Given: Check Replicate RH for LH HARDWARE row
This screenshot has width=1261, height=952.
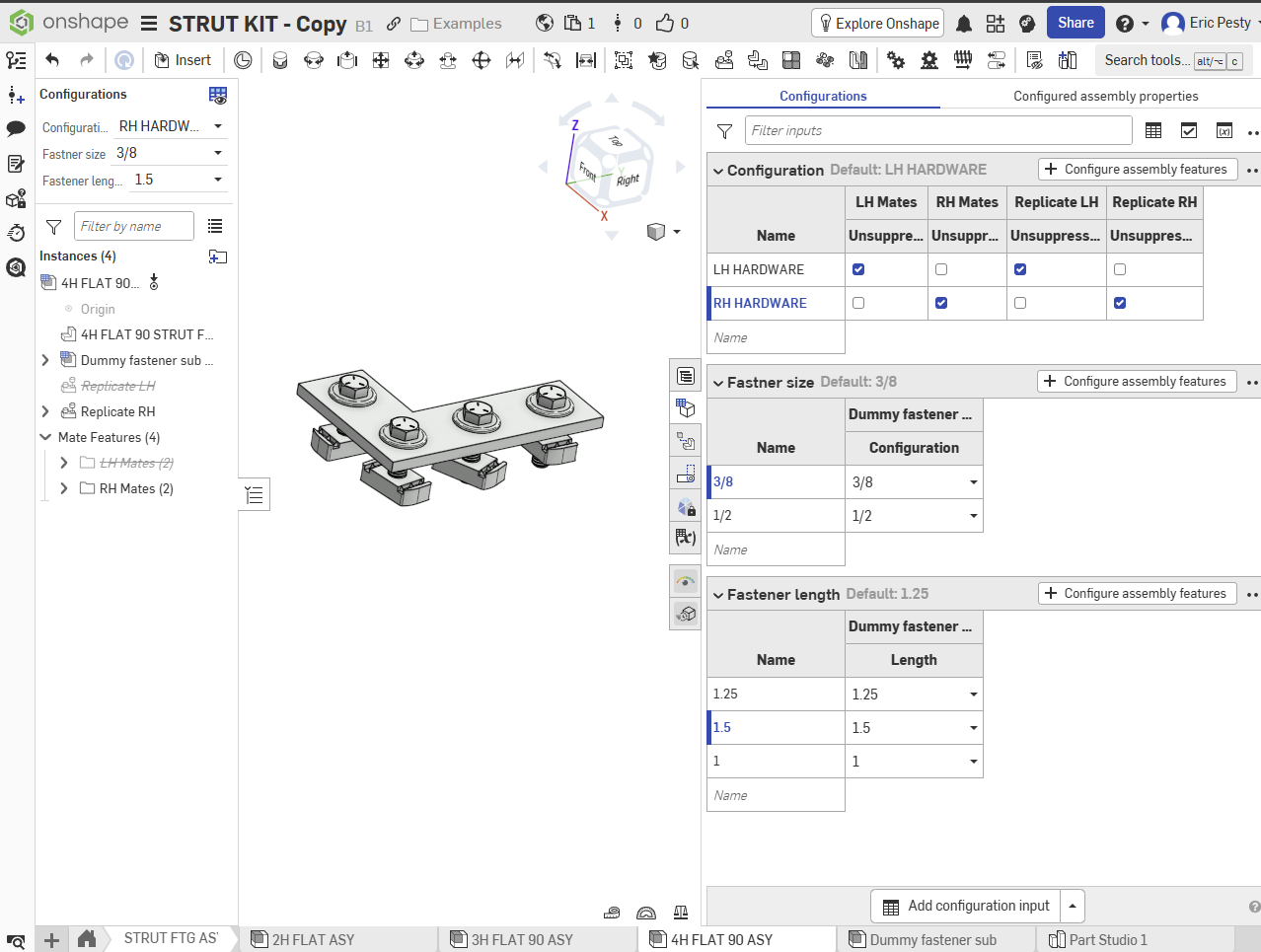Looking at the screenshot, I should tap(1120, 269).
